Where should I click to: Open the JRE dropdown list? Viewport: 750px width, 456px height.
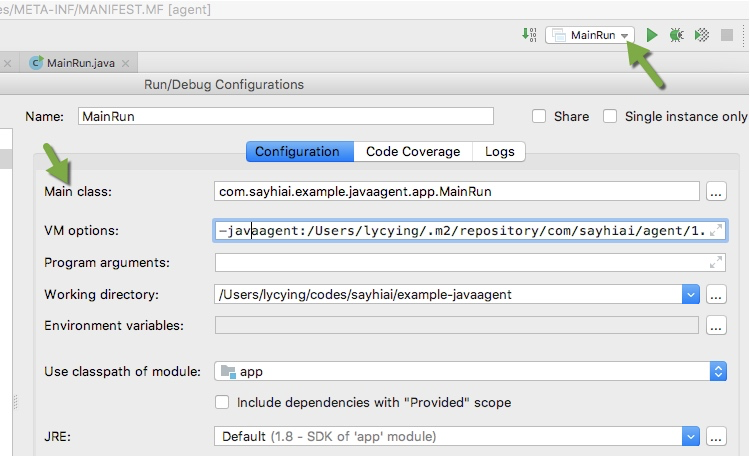(x=690, y=436)
